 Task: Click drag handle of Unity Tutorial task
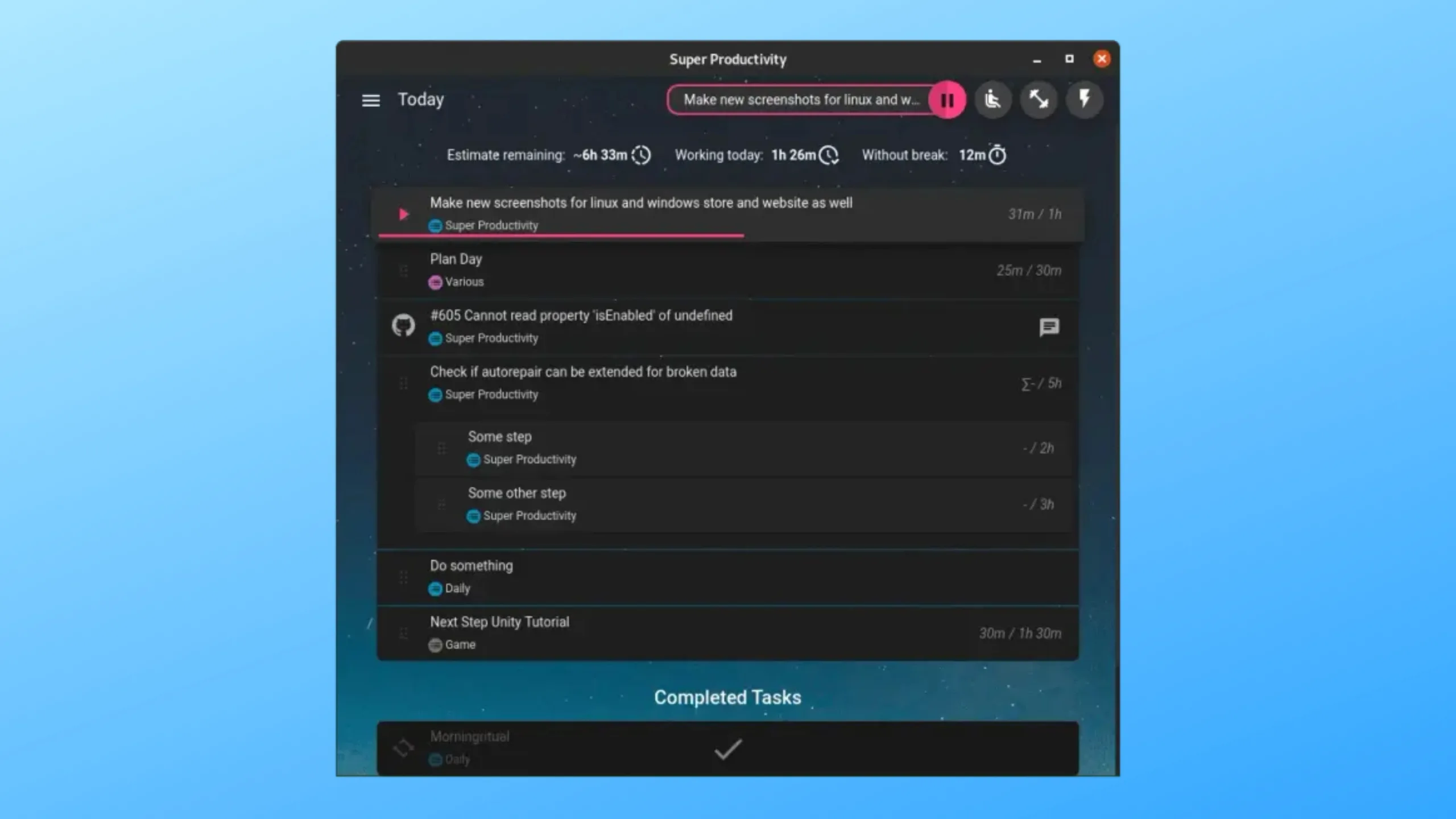tap(403, 634)
